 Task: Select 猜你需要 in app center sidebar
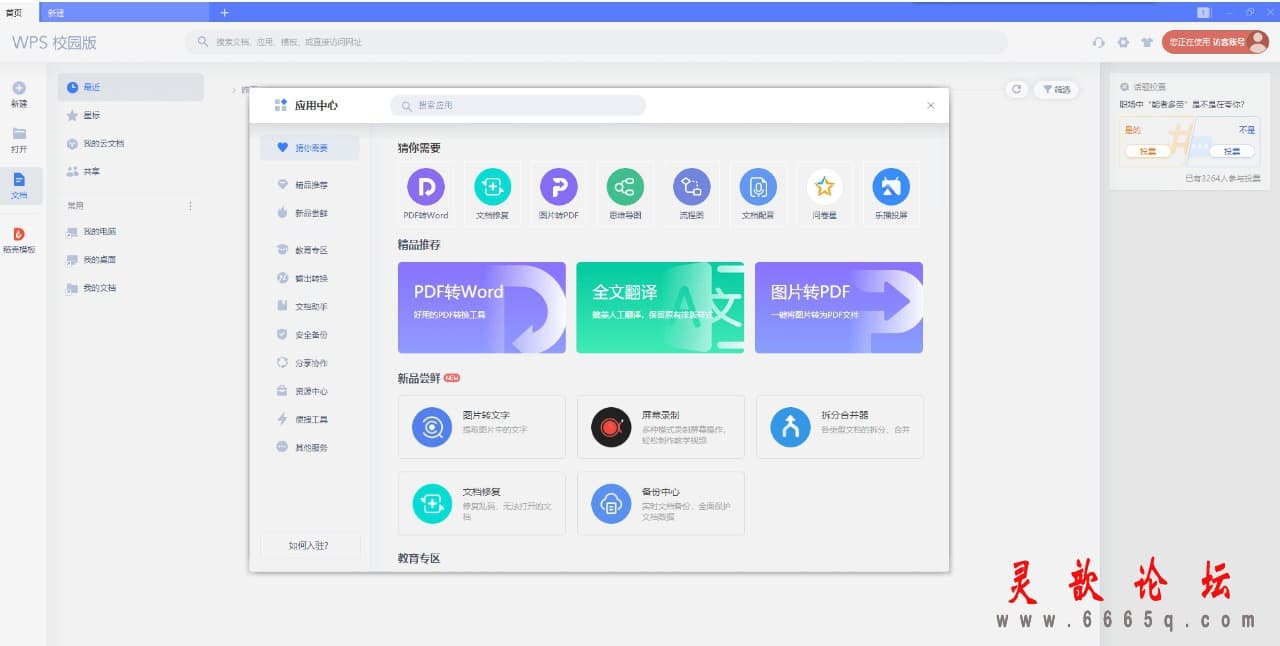coord(309,148)
